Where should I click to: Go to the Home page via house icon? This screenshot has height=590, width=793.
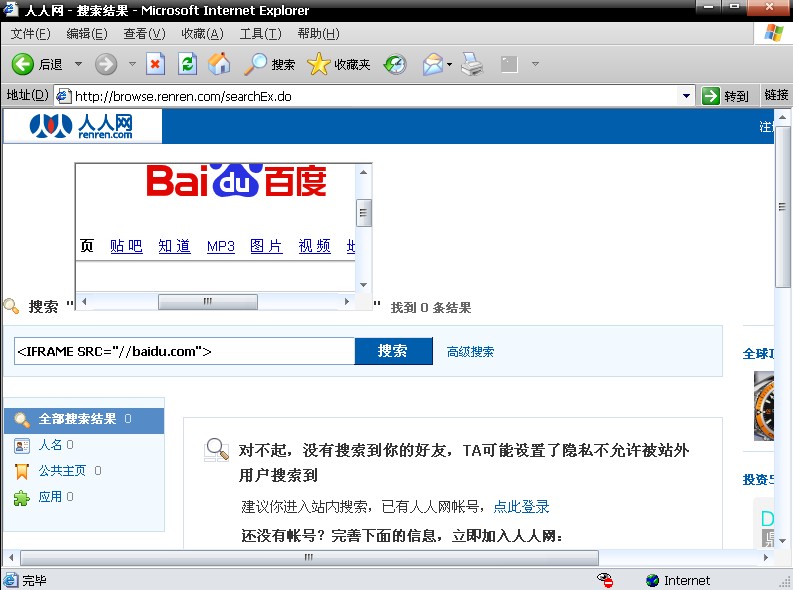pyautogui.click(x=219, y=64)
